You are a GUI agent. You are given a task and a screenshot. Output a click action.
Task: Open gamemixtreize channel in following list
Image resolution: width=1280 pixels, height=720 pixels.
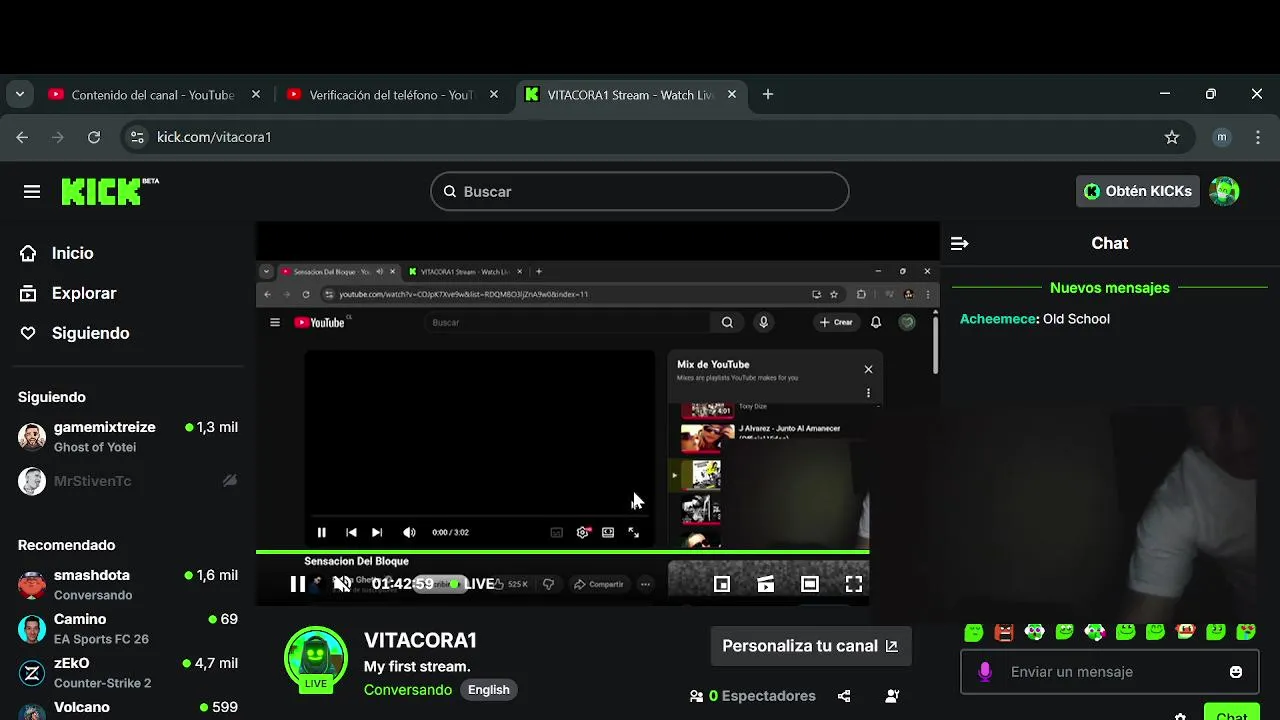point(128,437)
